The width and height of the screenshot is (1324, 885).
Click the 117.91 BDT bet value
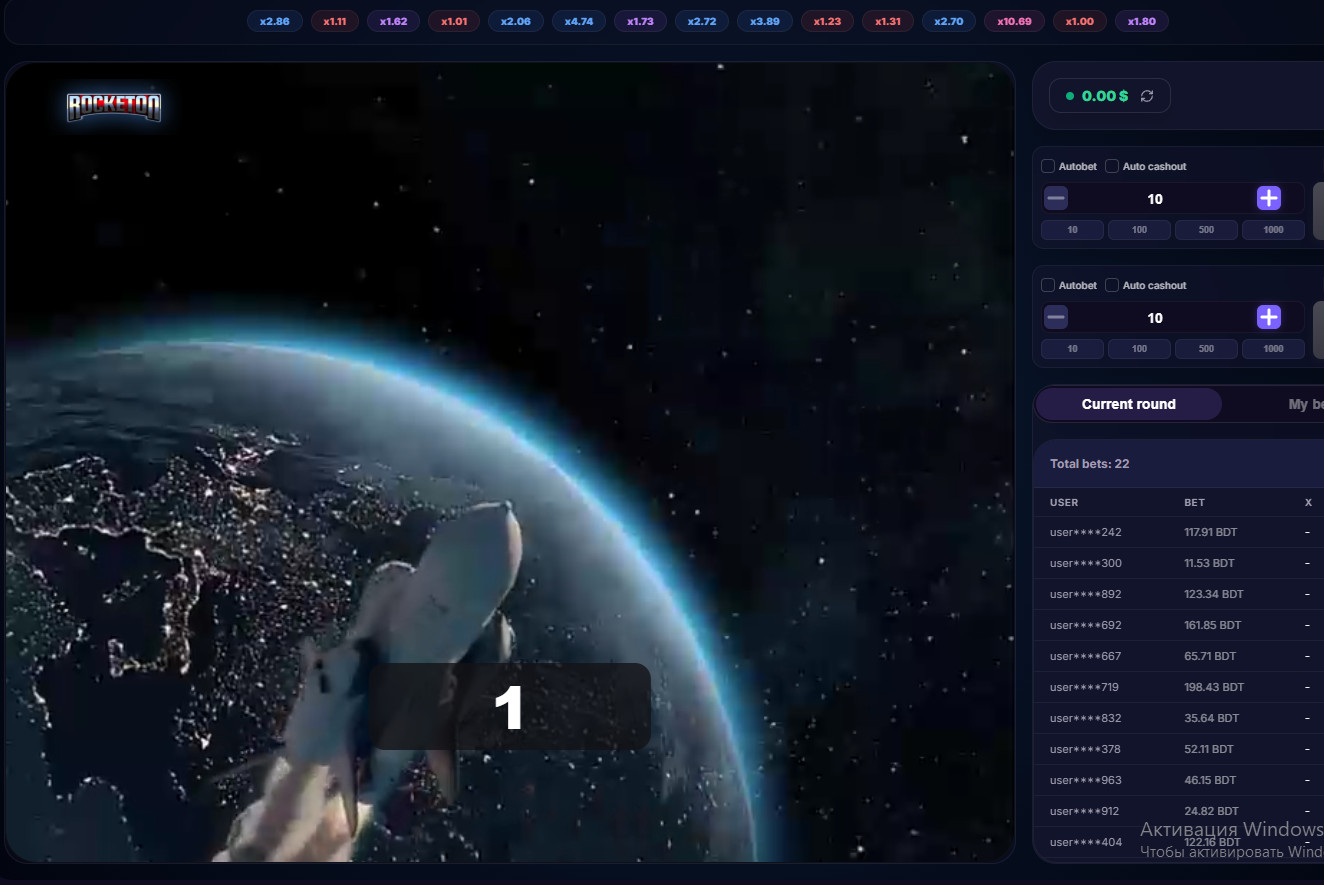[1212, 532]
